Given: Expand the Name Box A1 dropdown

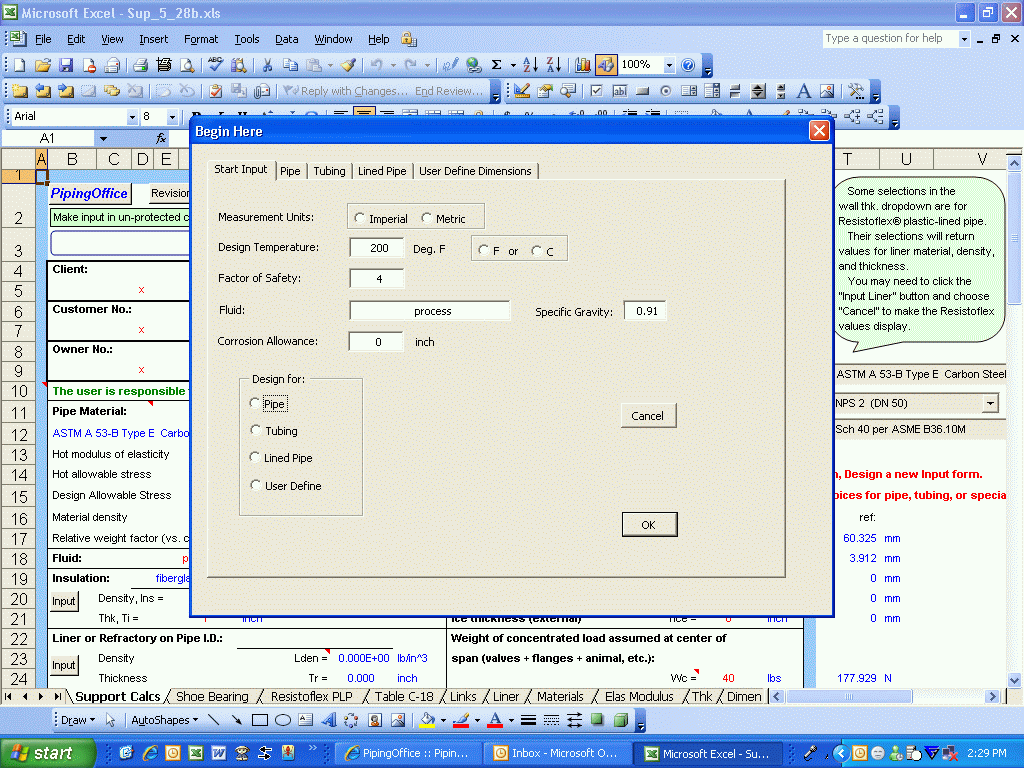Looking at the screenshot, I should click(x=103, y=138).
